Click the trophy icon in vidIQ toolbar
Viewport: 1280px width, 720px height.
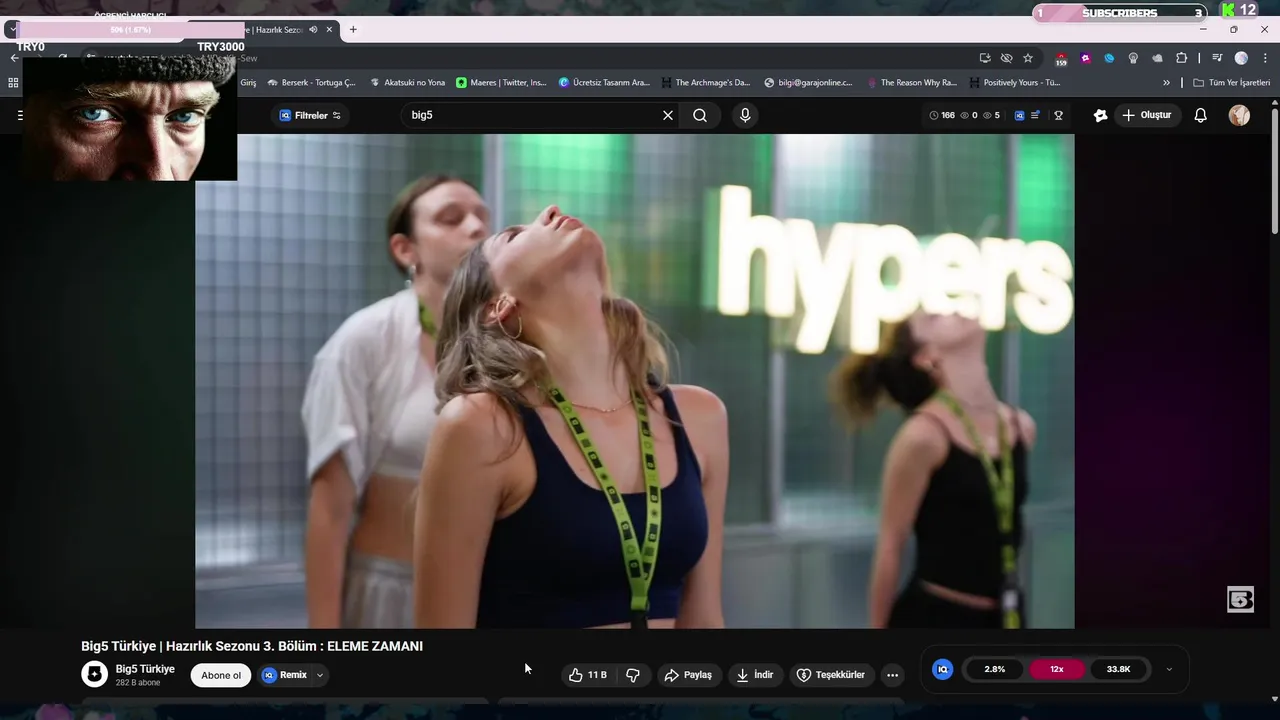[1058, 115]
